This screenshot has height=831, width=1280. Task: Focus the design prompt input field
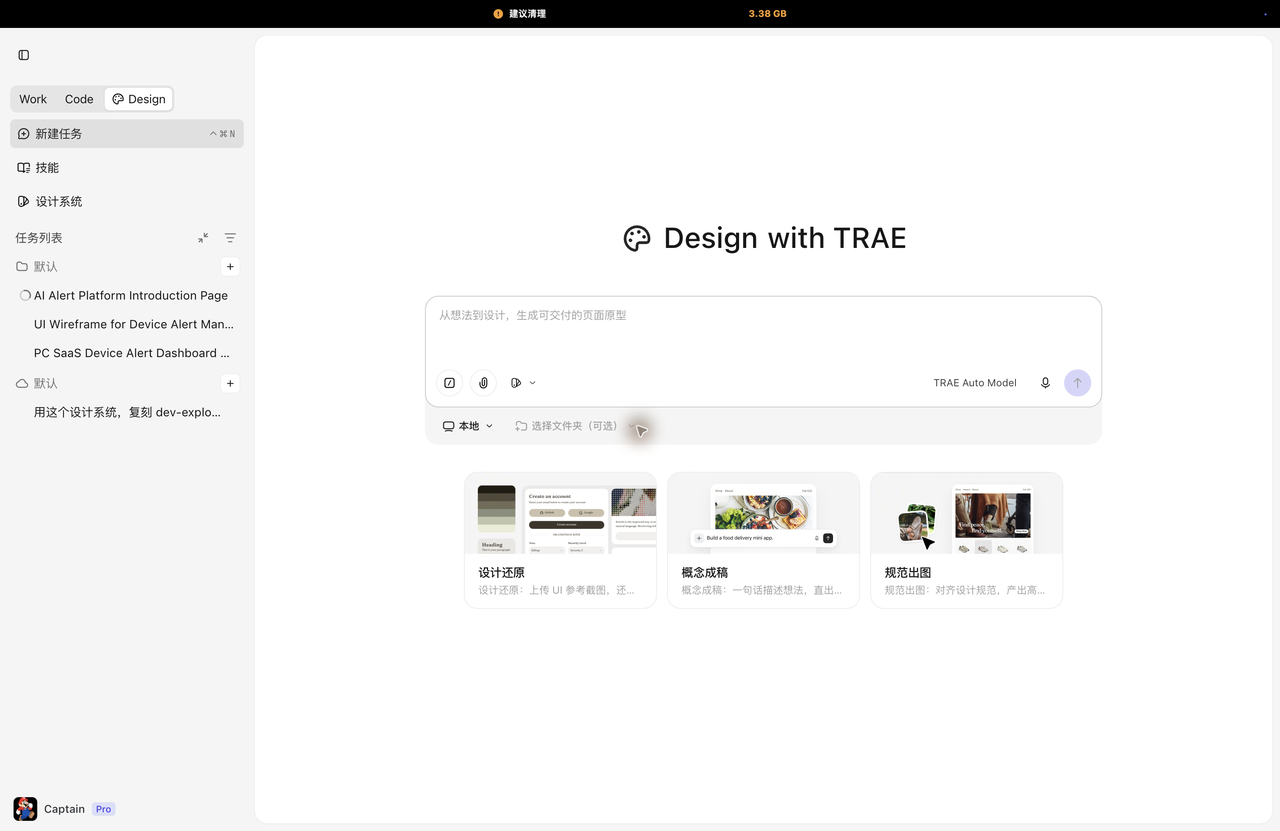(x=763, y=330)
